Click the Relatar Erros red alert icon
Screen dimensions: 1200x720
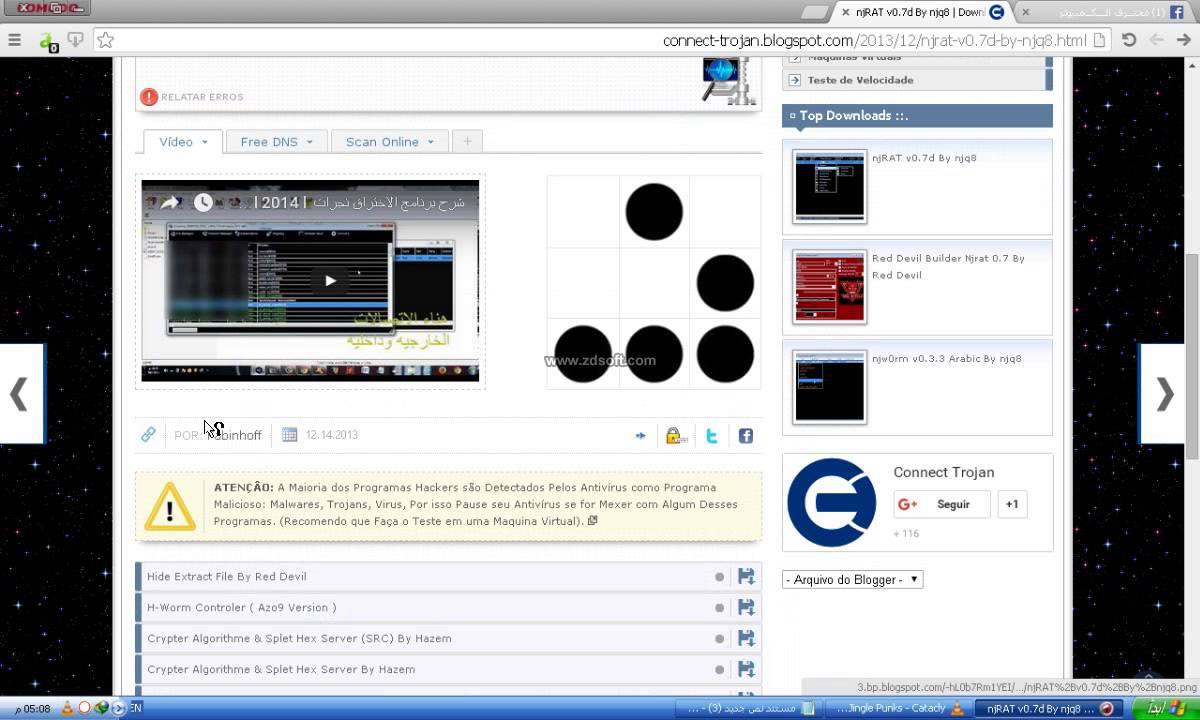[149, 97]
